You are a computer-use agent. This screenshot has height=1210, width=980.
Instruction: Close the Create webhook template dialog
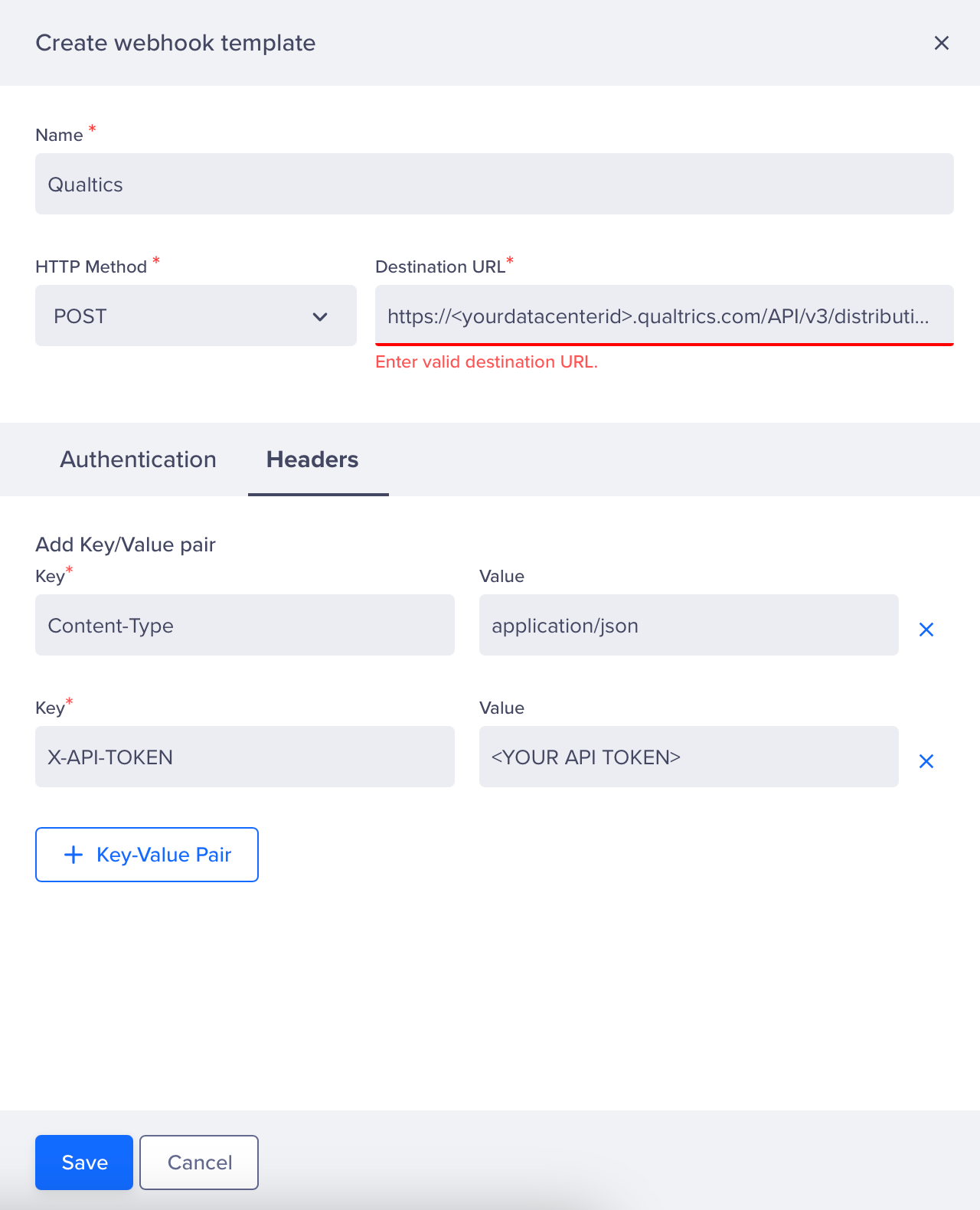coord(942,43)
